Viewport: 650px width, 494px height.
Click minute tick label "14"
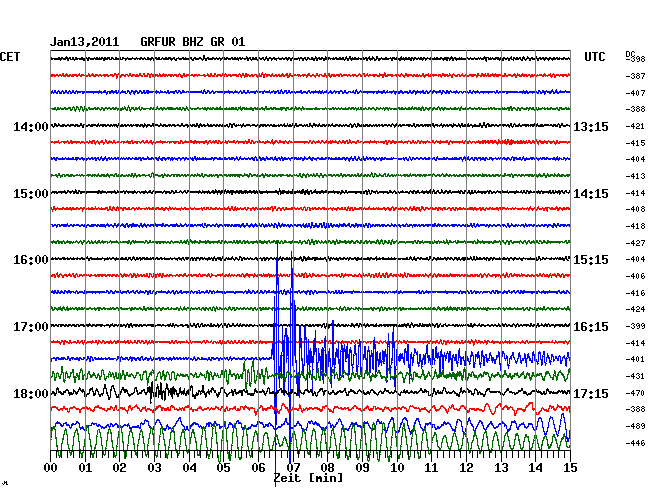tap(536, 468)
